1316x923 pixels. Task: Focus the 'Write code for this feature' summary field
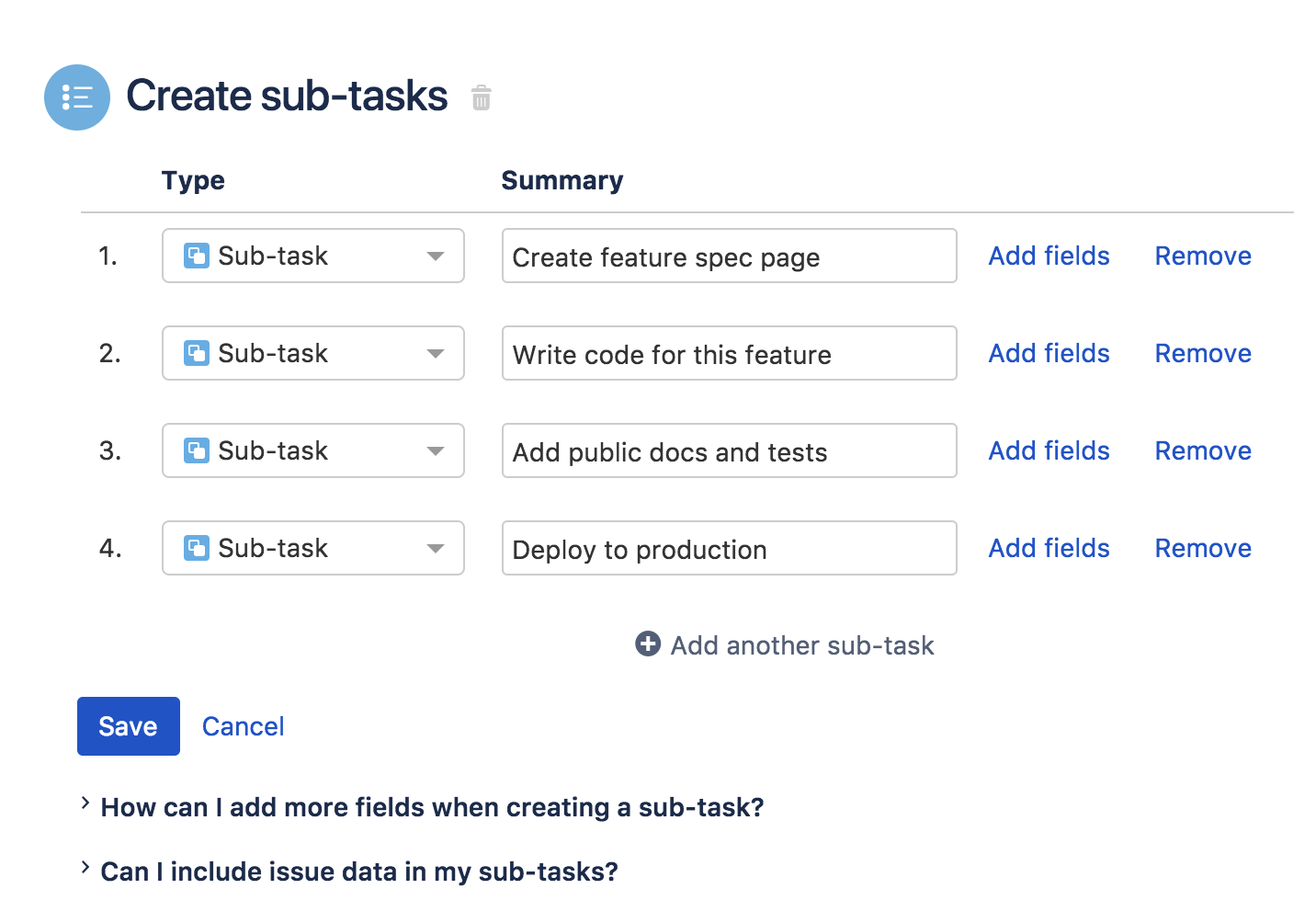[729, 354]
